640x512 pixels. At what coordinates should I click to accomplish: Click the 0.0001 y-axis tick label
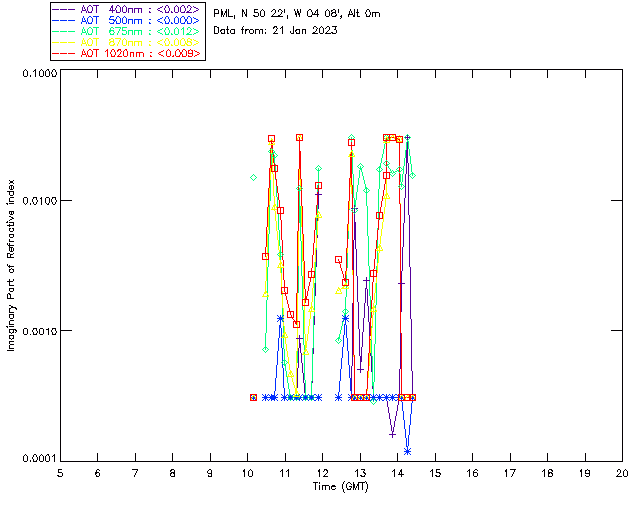click(x=40, y=459)
